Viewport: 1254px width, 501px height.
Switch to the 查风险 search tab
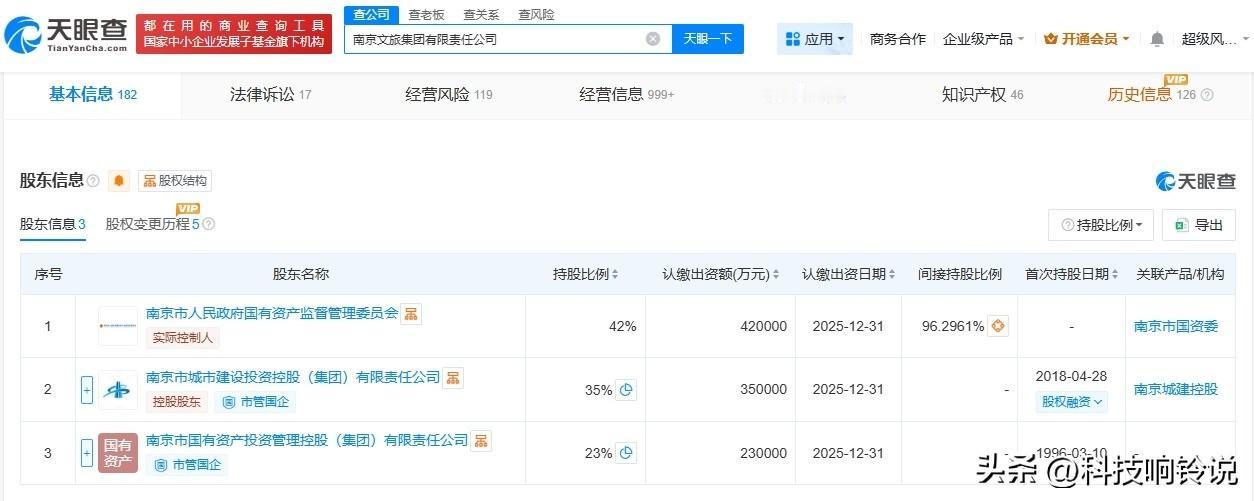tap(536, 15)
